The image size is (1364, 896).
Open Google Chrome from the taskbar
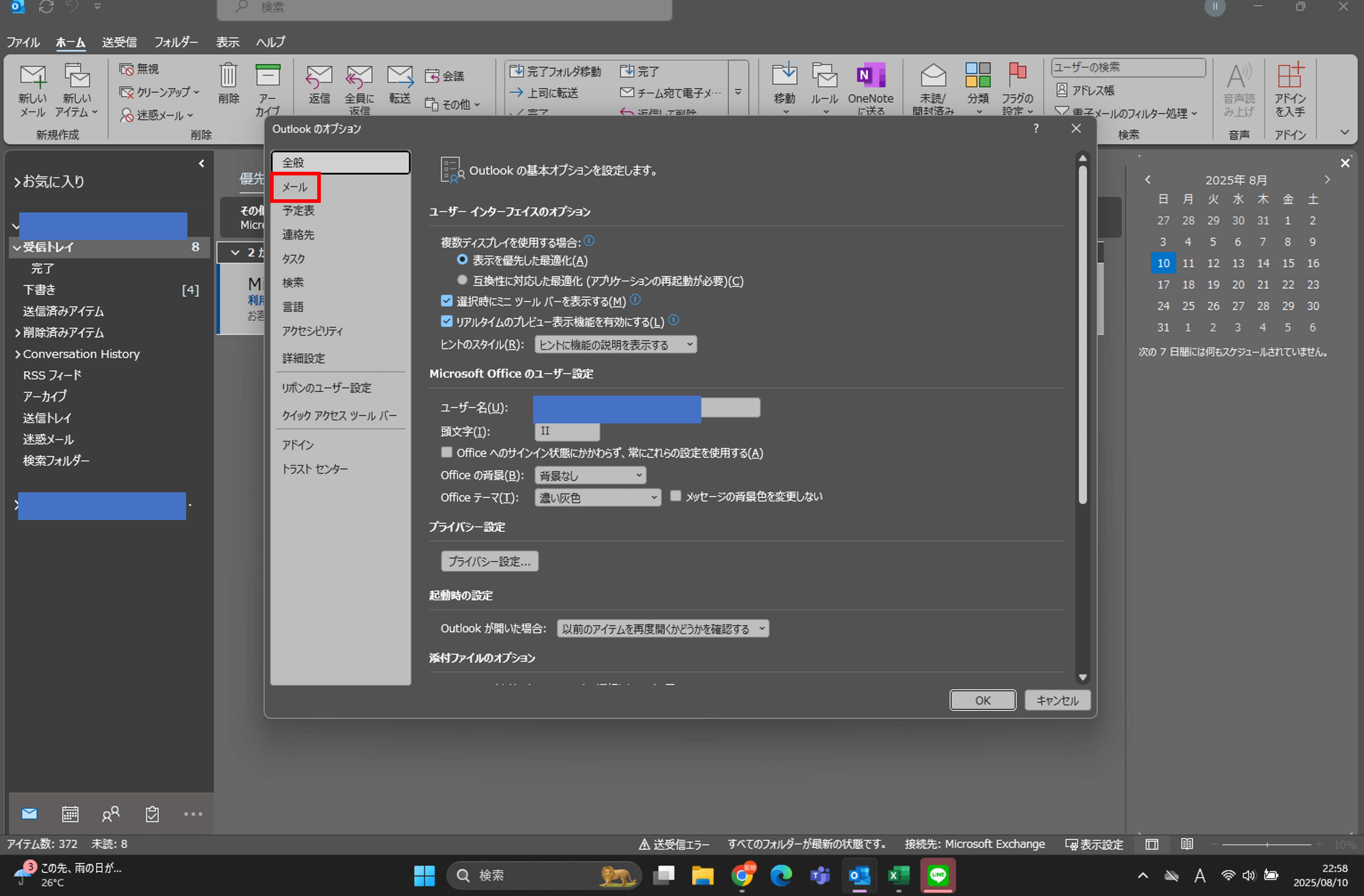742,875
